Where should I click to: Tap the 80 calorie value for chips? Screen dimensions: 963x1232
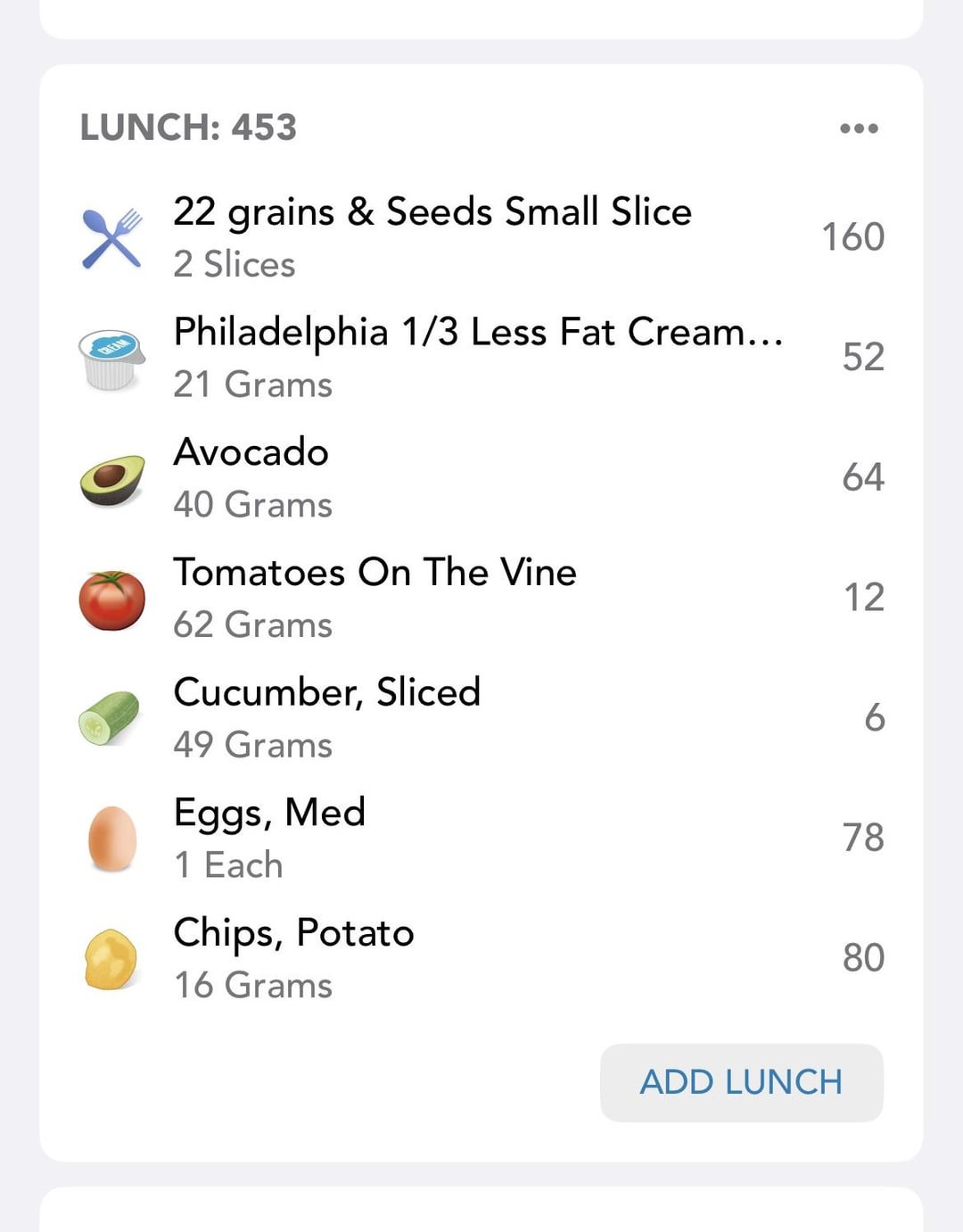click(863, 958)
